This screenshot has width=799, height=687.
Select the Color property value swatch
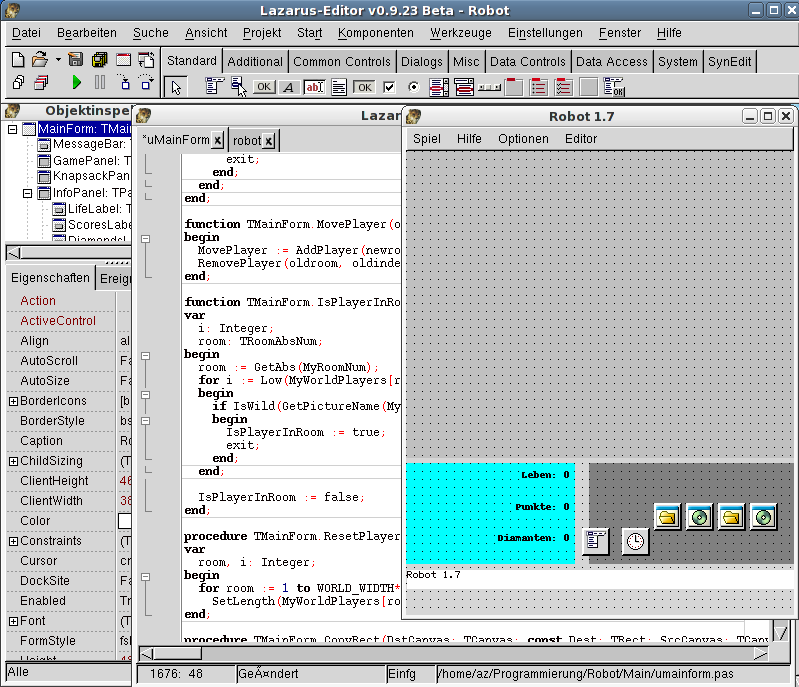(124, 521)
